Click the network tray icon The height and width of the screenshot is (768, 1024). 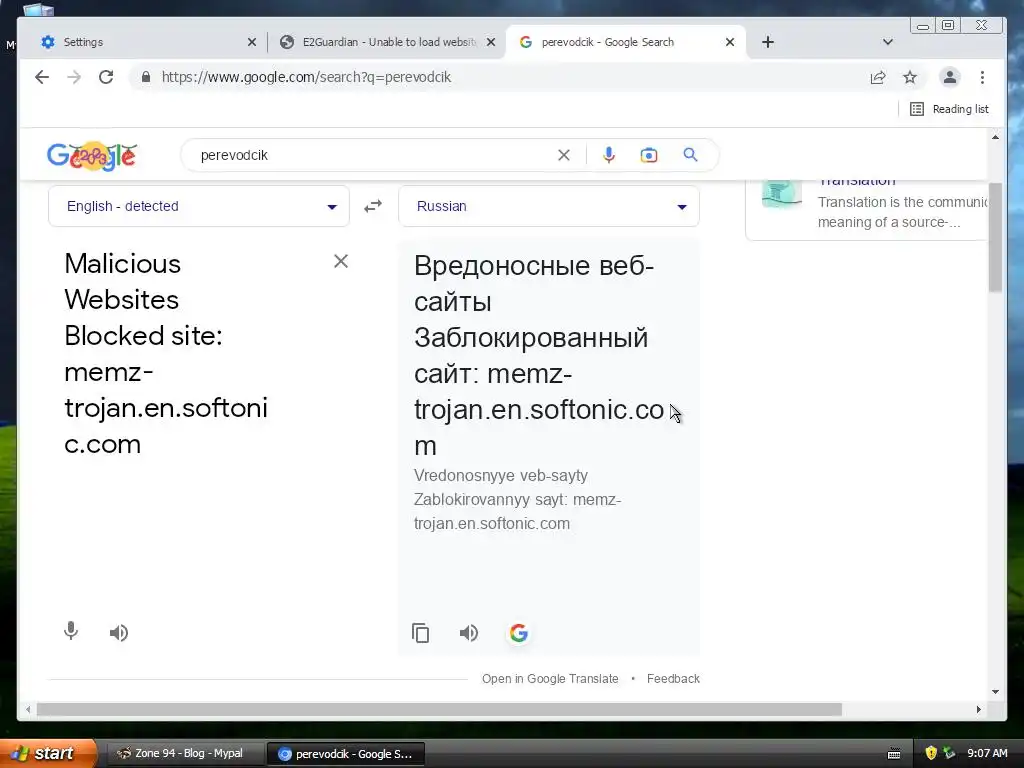pos(949,753)
